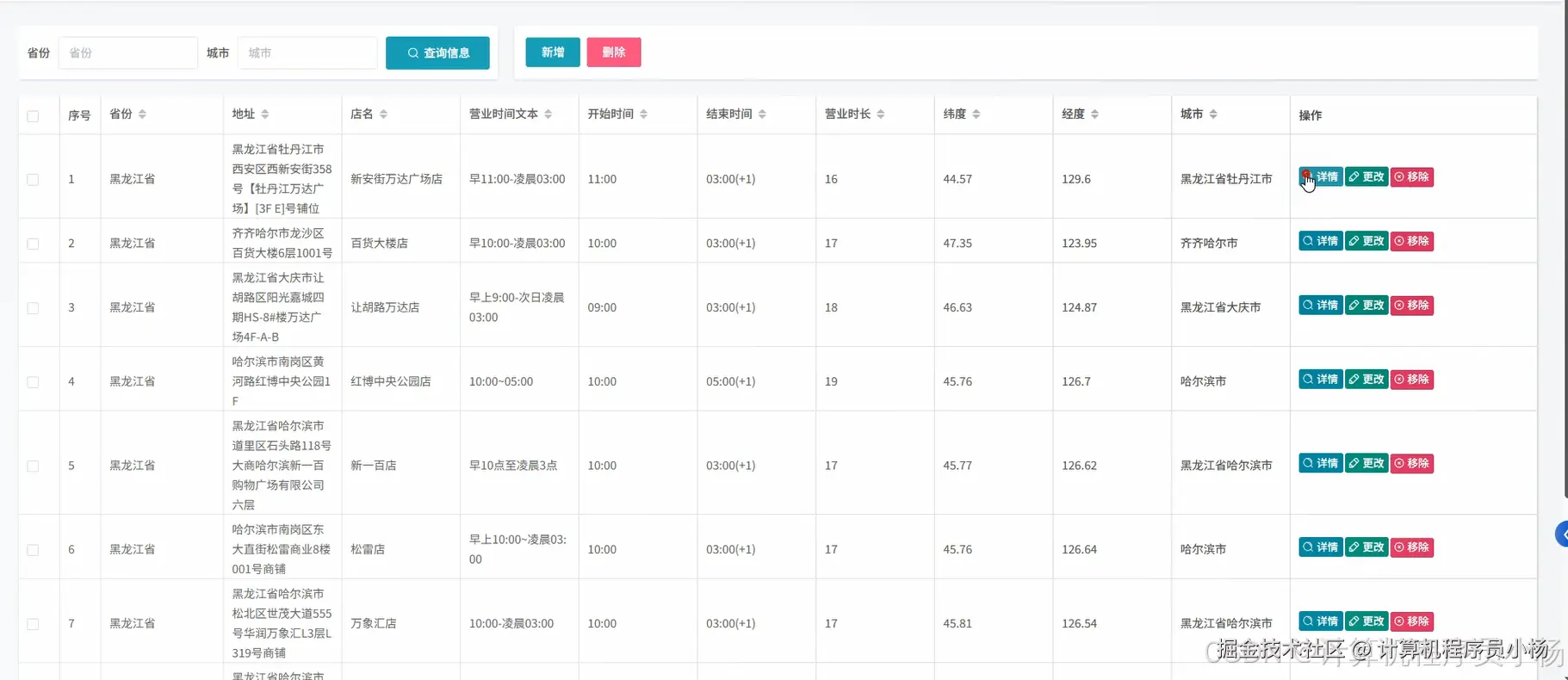Expand the blue side panel arrow tab
The image size is (1568, 680).
click(1562, 535)
